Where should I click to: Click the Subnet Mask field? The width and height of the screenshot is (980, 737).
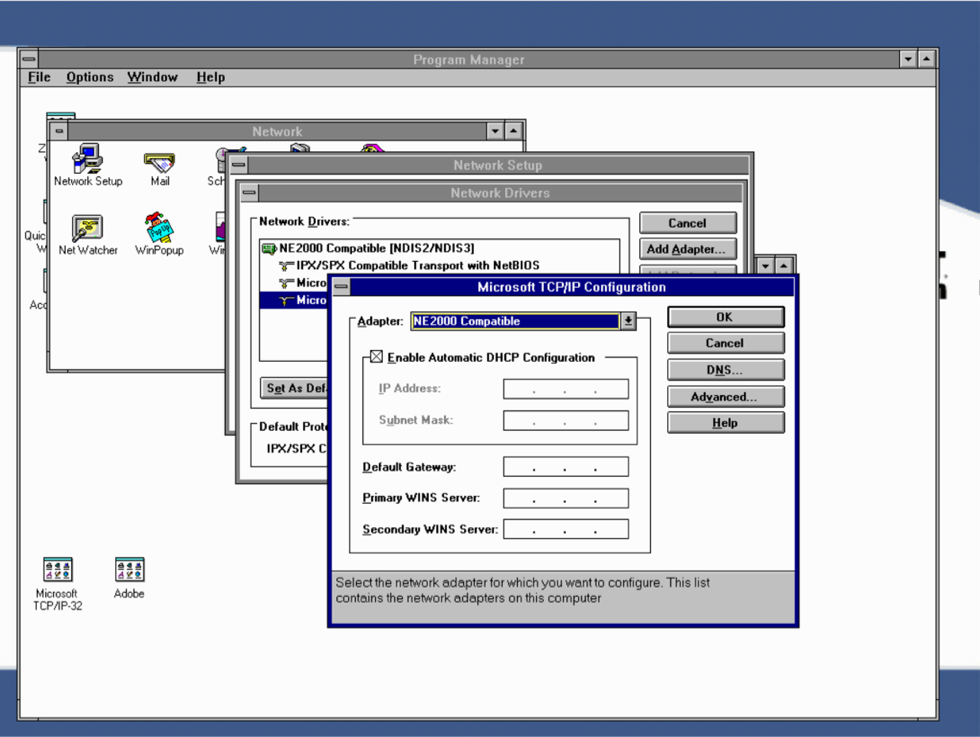(x=566, y=421)
